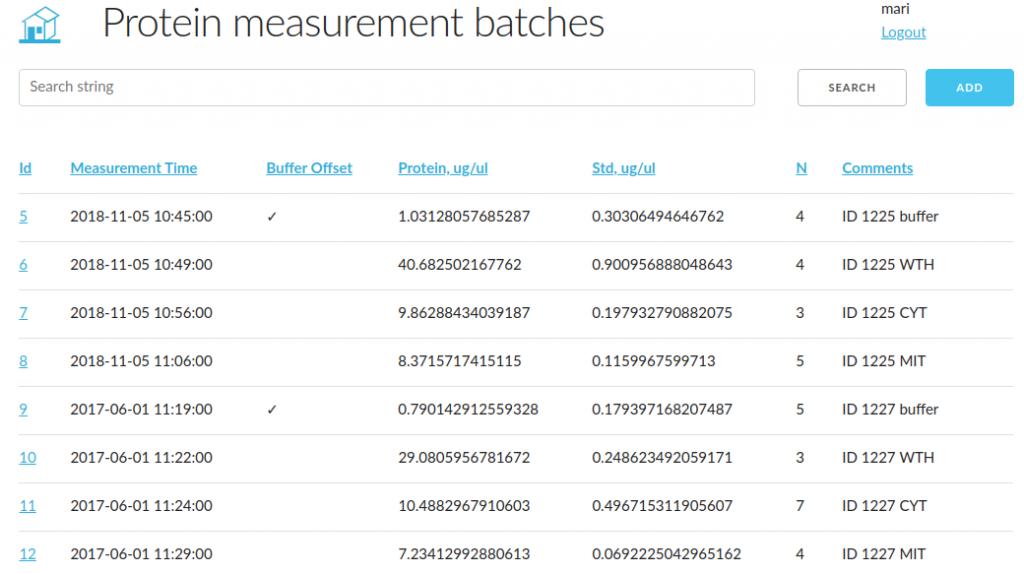The height and width of the screenshot is (574, 1024).
Task: Sort by N column header
Action: pyautogui.click(x=801, y=168)
